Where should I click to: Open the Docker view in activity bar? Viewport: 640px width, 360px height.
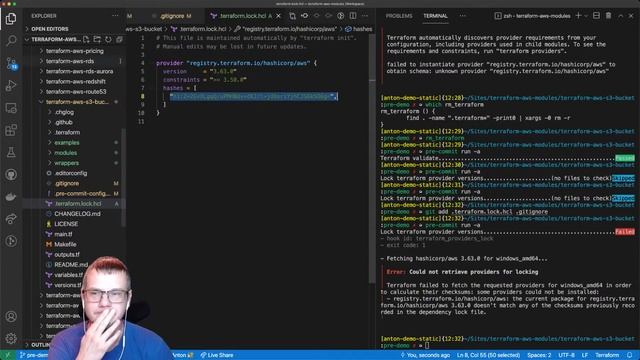click(x=11, y=197)
